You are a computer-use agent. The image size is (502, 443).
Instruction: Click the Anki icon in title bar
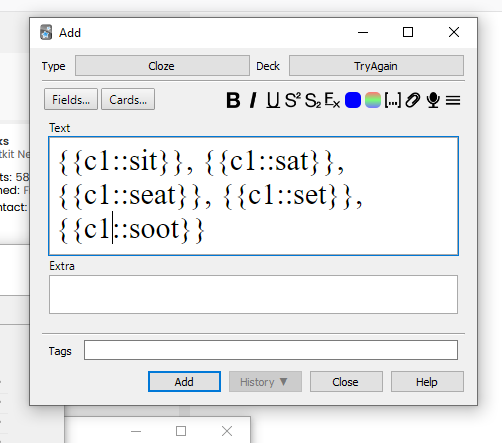pyautogui.click(x=46, y=32)
